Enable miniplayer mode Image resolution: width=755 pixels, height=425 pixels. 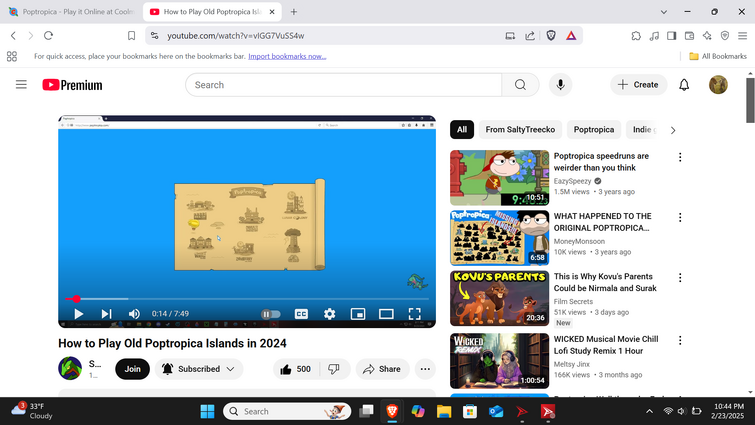pos(358,314)
